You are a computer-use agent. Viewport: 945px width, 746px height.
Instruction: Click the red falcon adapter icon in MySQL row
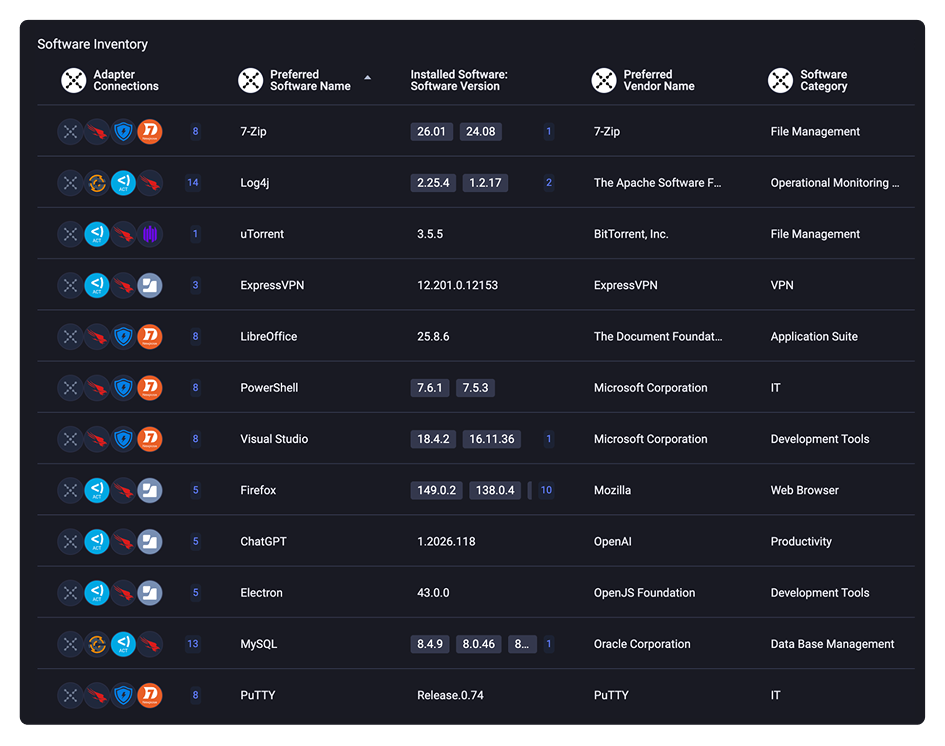(x=149, y=644)
